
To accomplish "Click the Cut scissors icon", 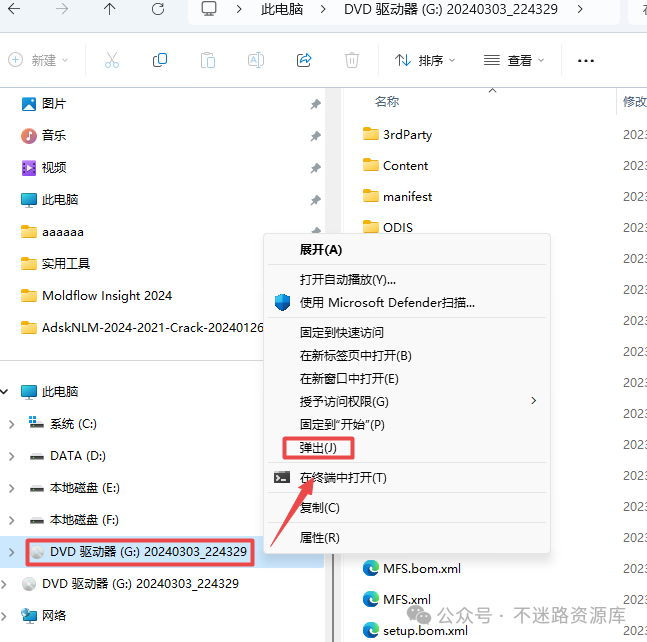I will pyautogui.click(x=112, y=60).
